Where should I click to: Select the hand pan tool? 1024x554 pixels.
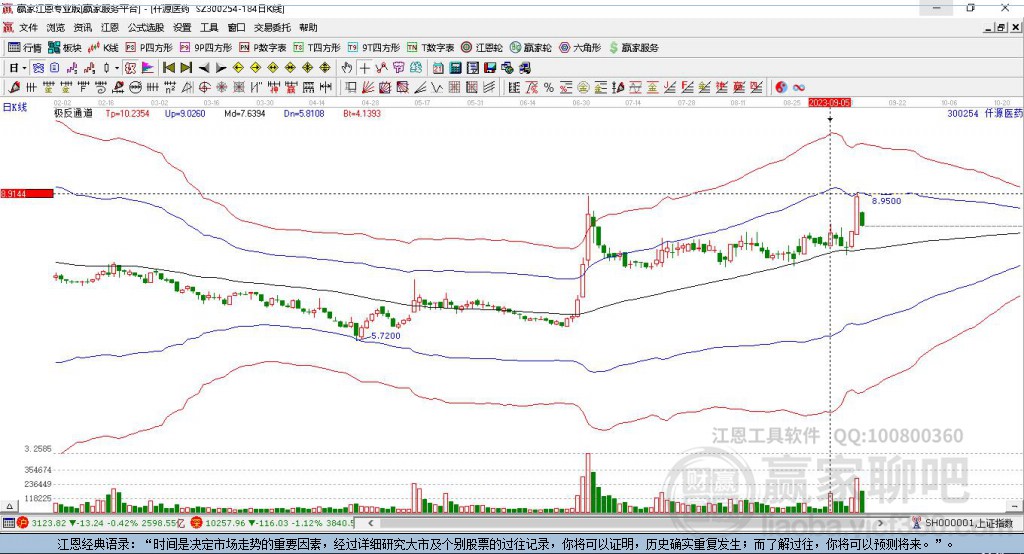pyautogui.click(x=347, y=68)
